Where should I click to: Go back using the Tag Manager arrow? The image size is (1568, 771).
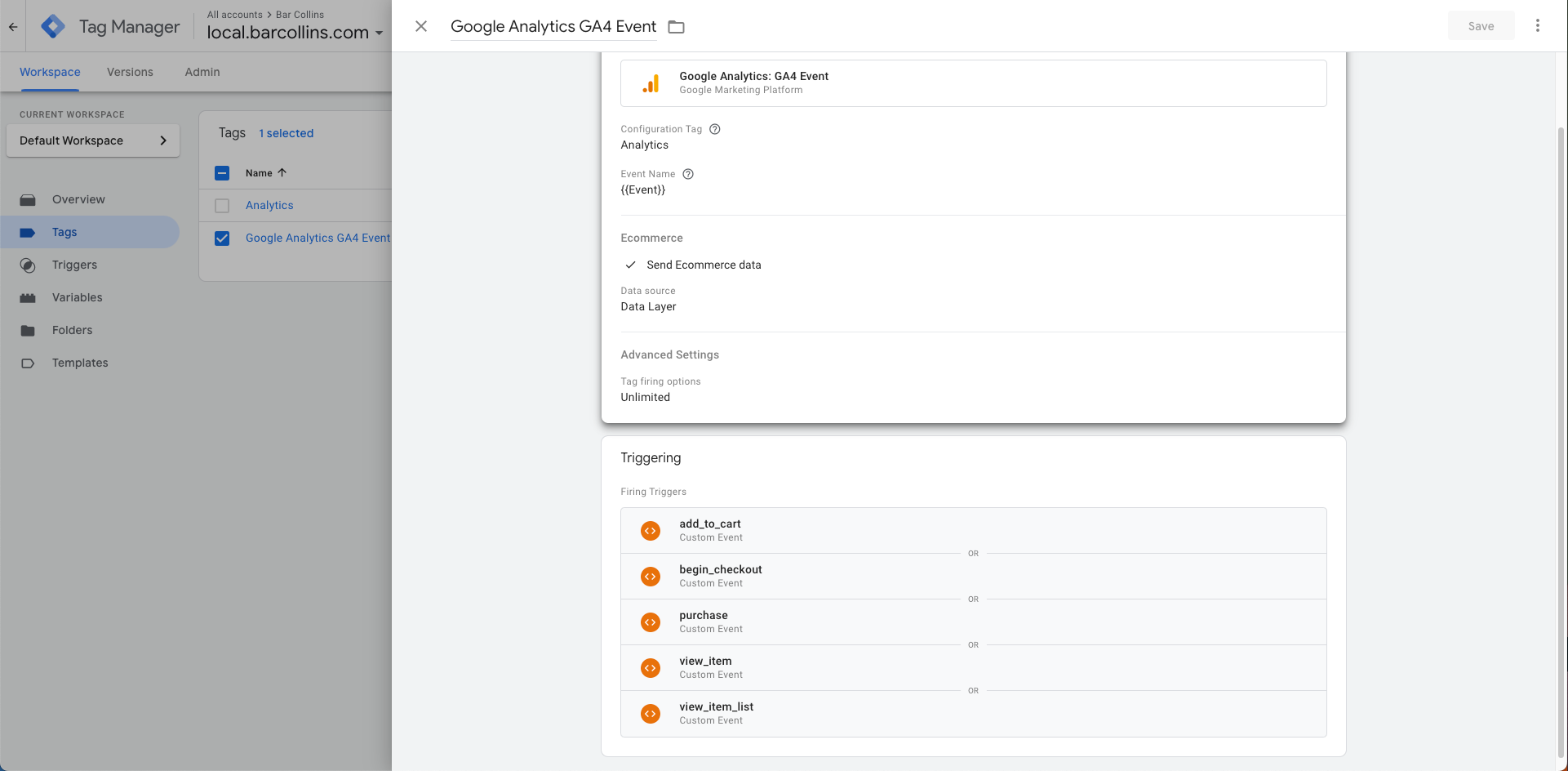[13, 27]
